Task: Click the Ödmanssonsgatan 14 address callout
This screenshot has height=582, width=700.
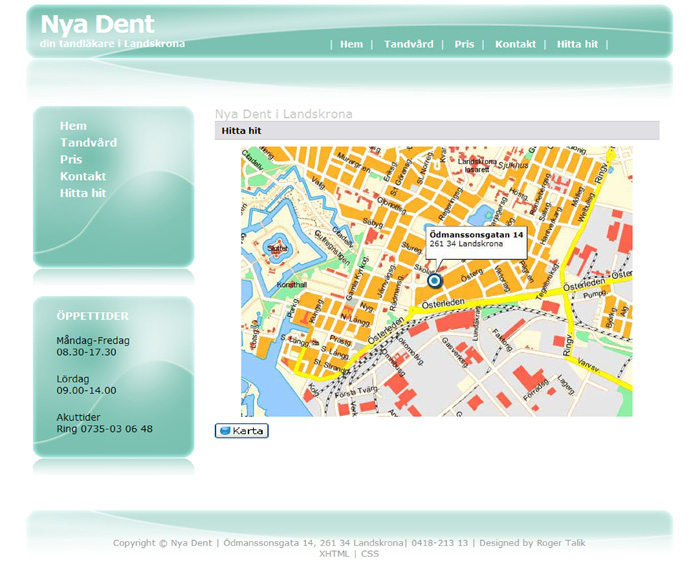Action: (x=476, y=239)
